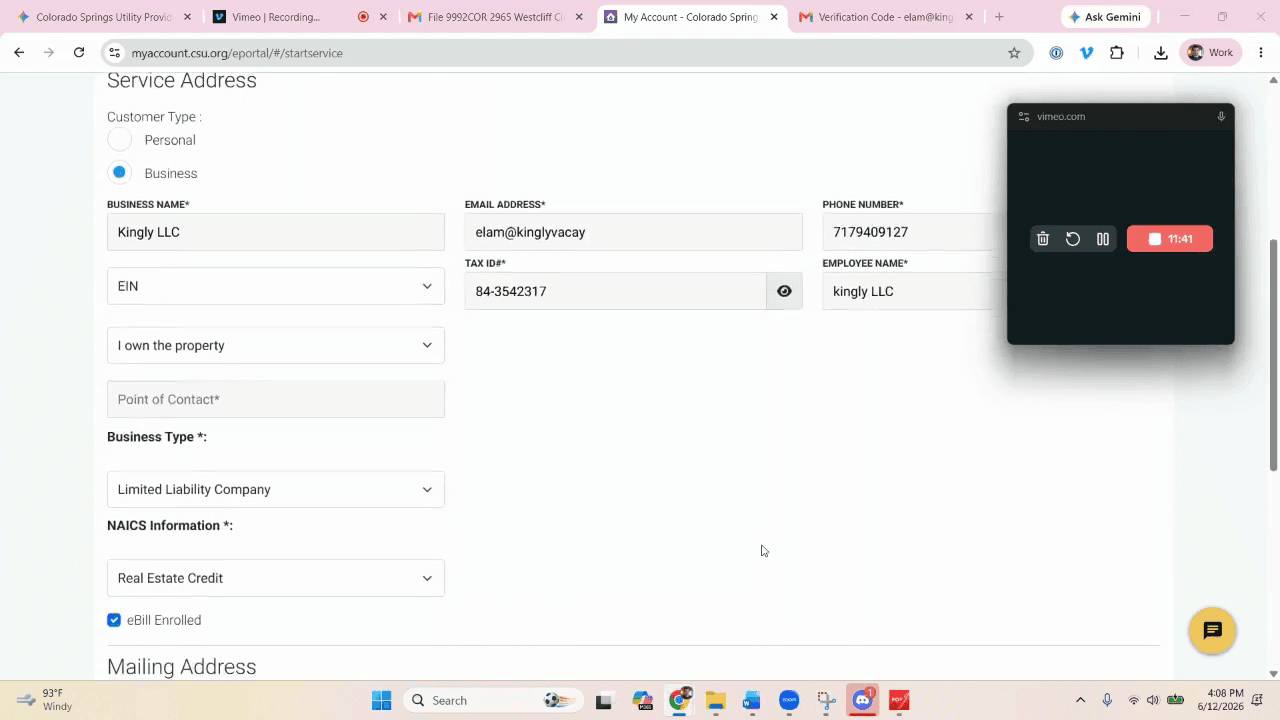Delete the Vimeo recording with trash icon
The height and width of the screenshot is (720, 1280).
tap(1043, 239)
